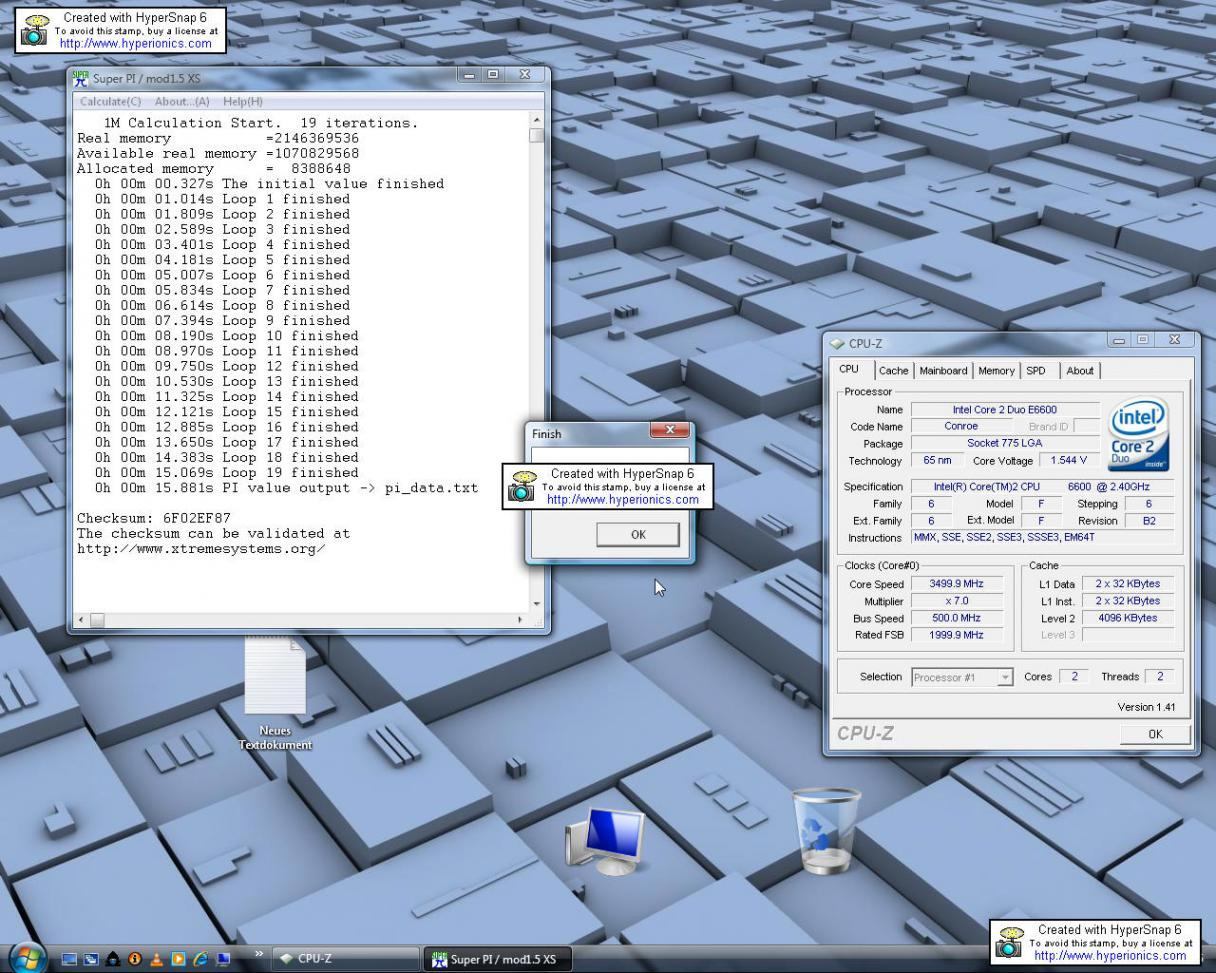
Task: Select the Computer desktop icon
Action: pyautogui.click(x=606, y=841)
